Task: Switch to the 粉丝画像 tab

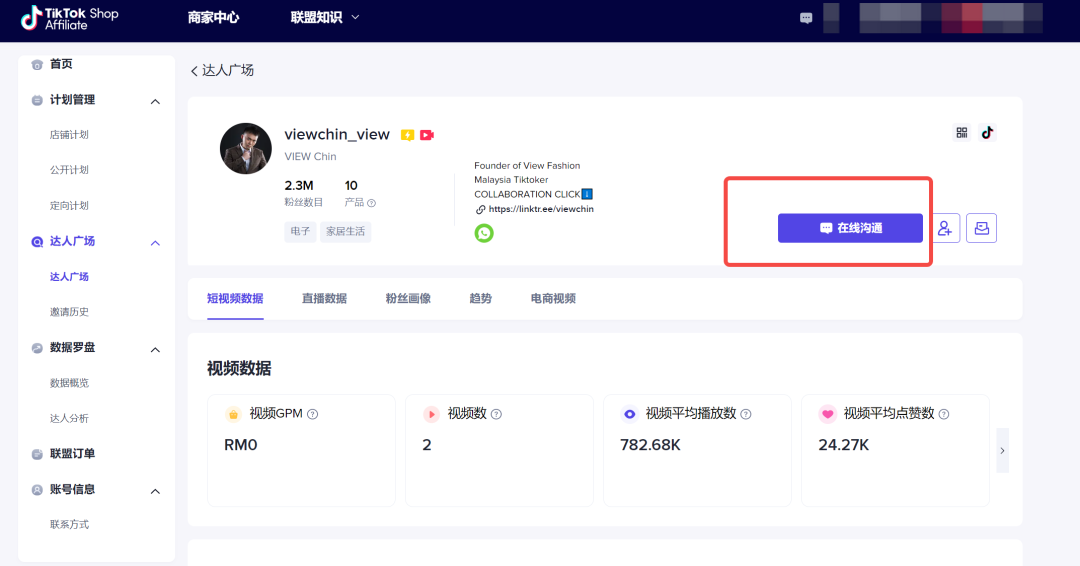Action: [408, 298]
